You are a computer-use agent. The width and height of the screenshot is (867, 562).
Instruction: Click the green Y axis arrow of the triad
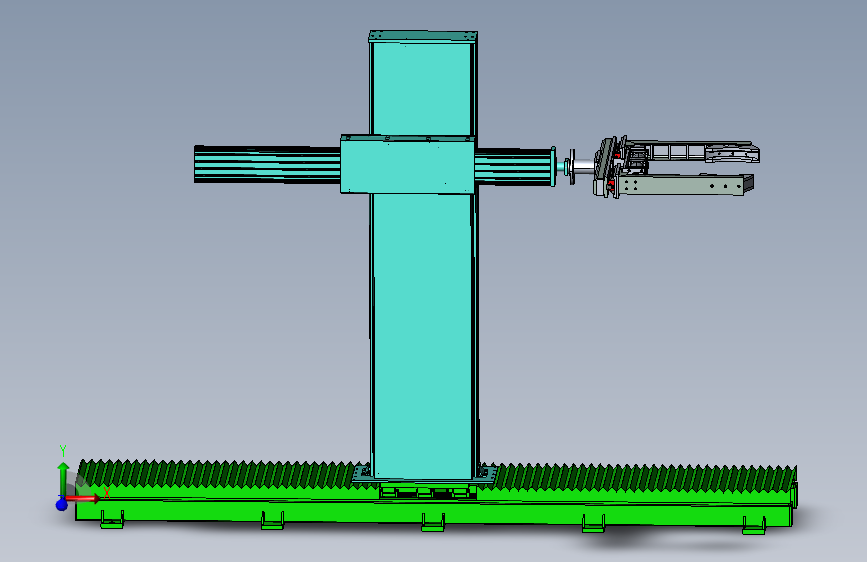pyautogui.click(x=63, y=479)
